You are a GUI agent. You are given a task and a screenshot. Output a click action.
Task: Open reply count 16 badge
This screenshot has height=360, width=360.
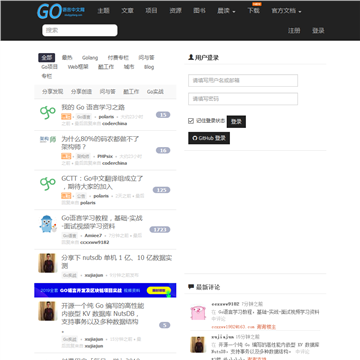pyautogui.click(x=163, y=150)
